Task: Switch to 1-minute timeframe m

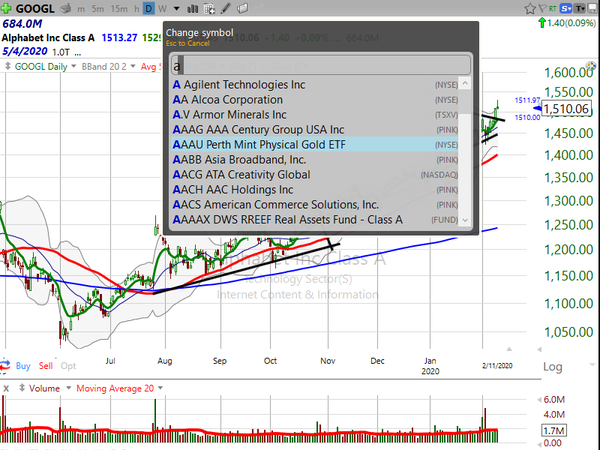Action: tap(81, 8)
